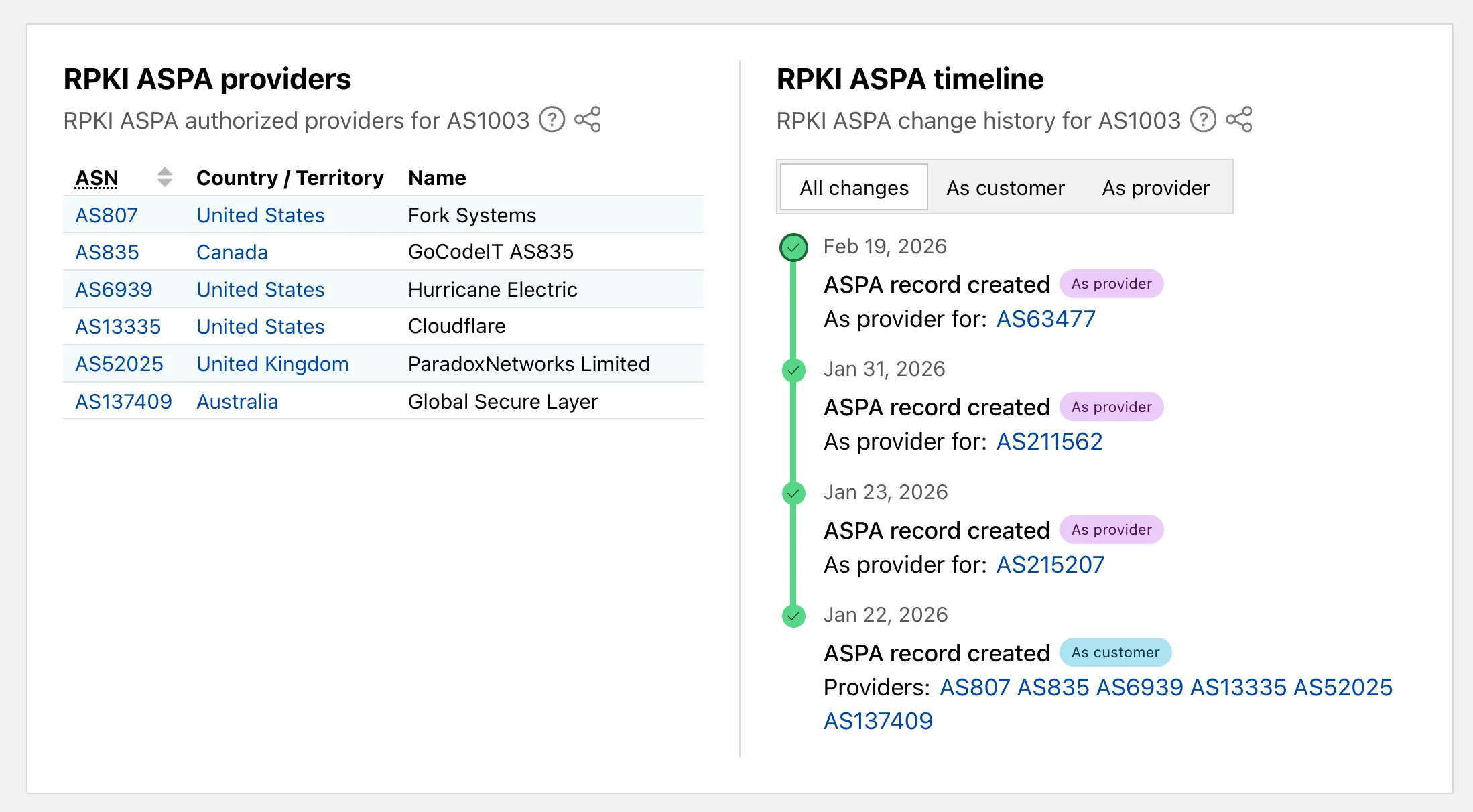The height and width of the screenshot is (812, 1473).
Task: Open the AS63477 link in Feb 19 entry
Action: point(1045,319)
